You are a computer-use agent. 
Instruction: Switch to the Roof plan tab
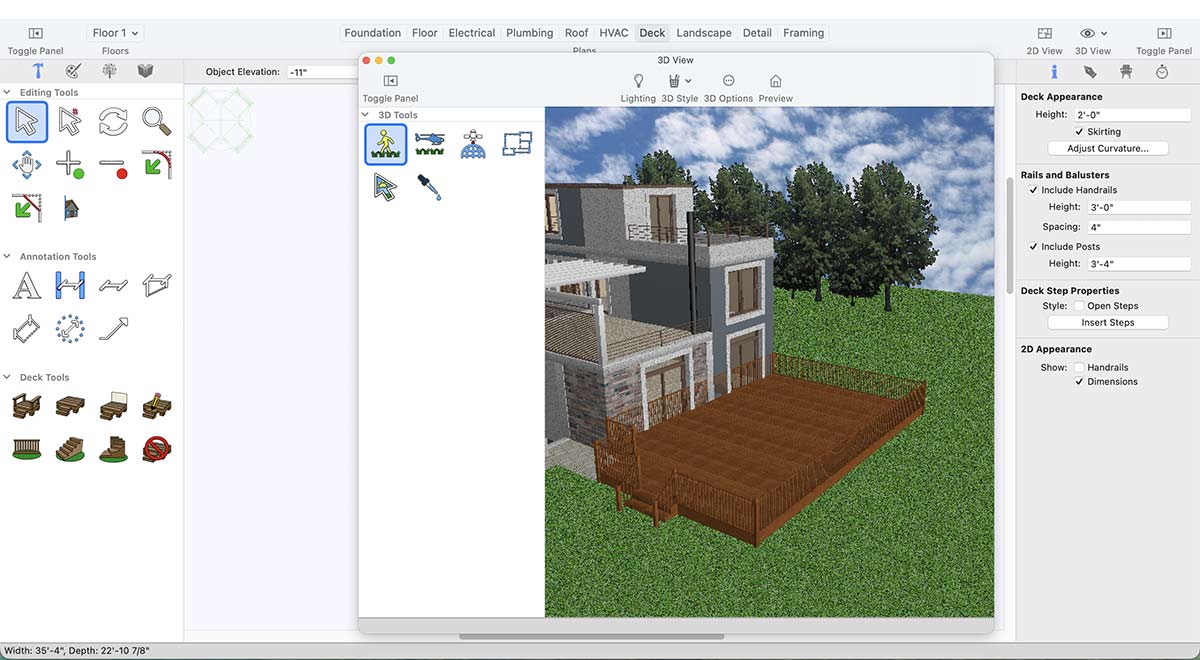pos(576,33)
